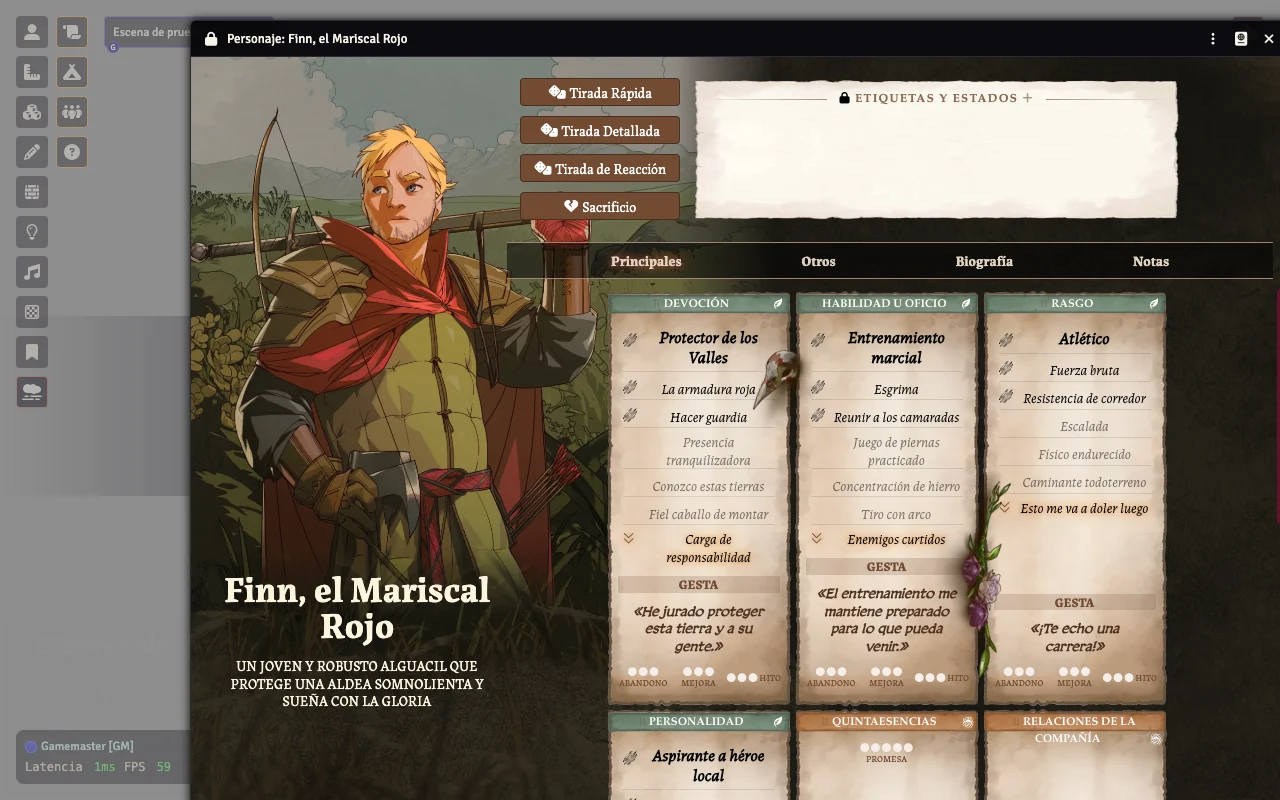The width and height of the screenshot is (1280, 800).
Task: Click chevron beside Carga de responsabilidad
Action: 629,538
